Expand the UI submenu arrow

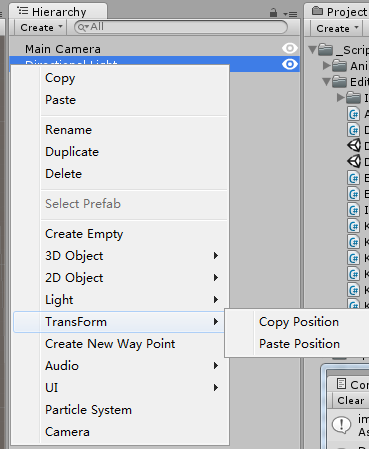click(216, 388)
